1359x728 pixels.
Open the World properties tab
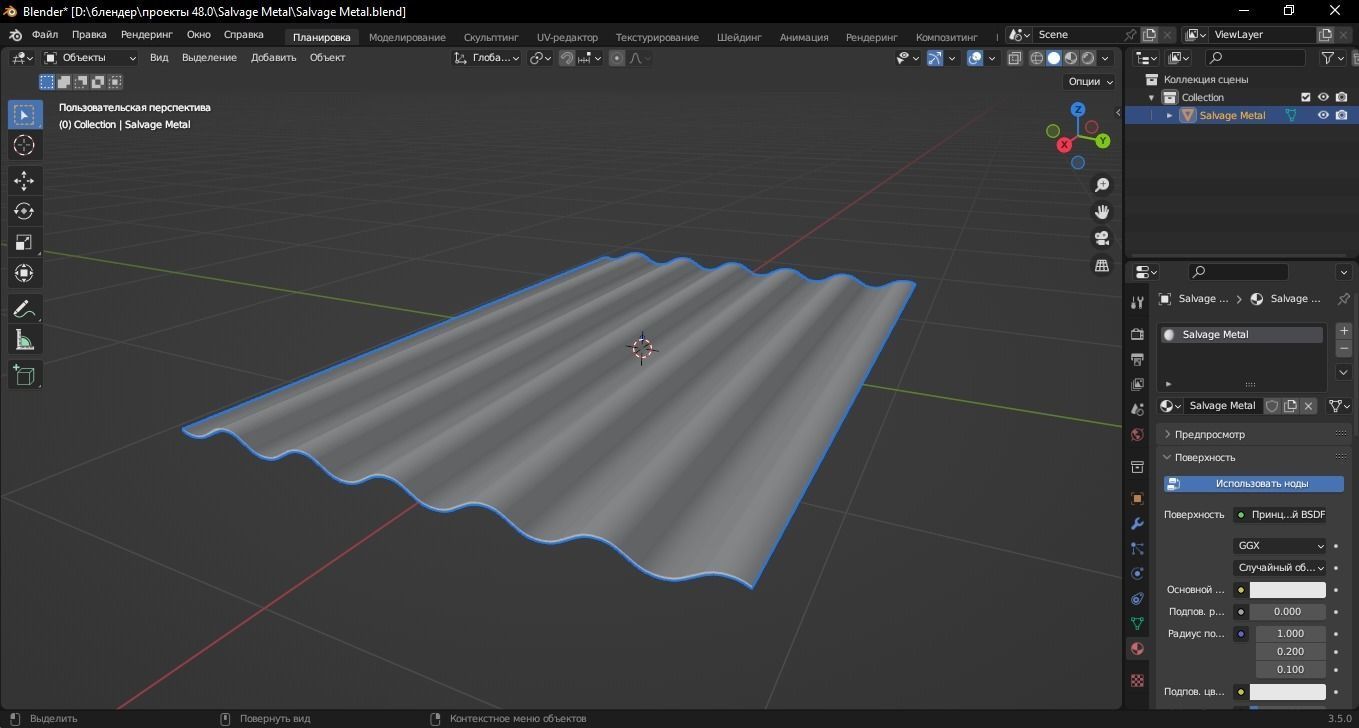point(1137,435)
